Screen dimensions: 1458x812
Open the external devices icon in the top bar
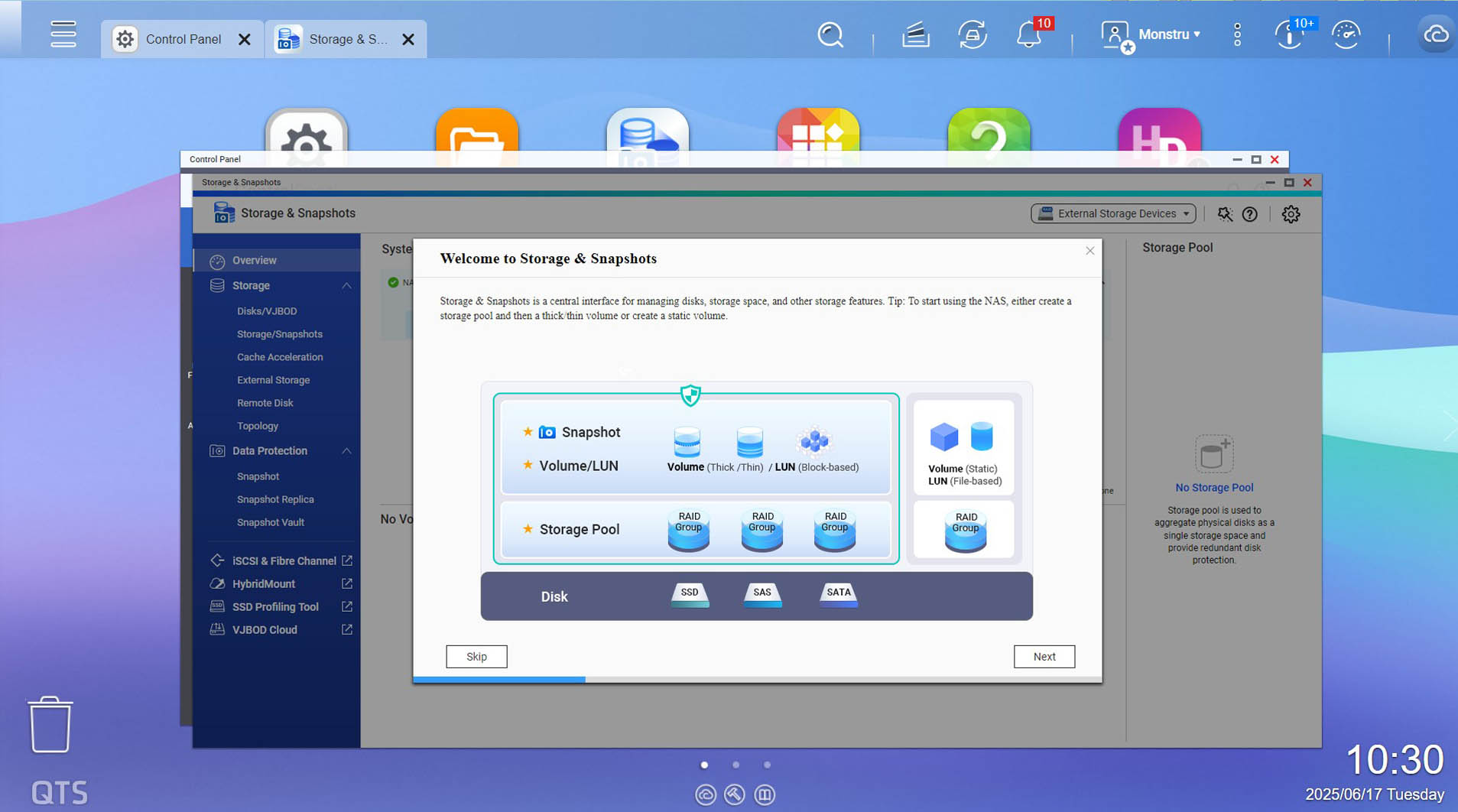[x=973, y=34]
